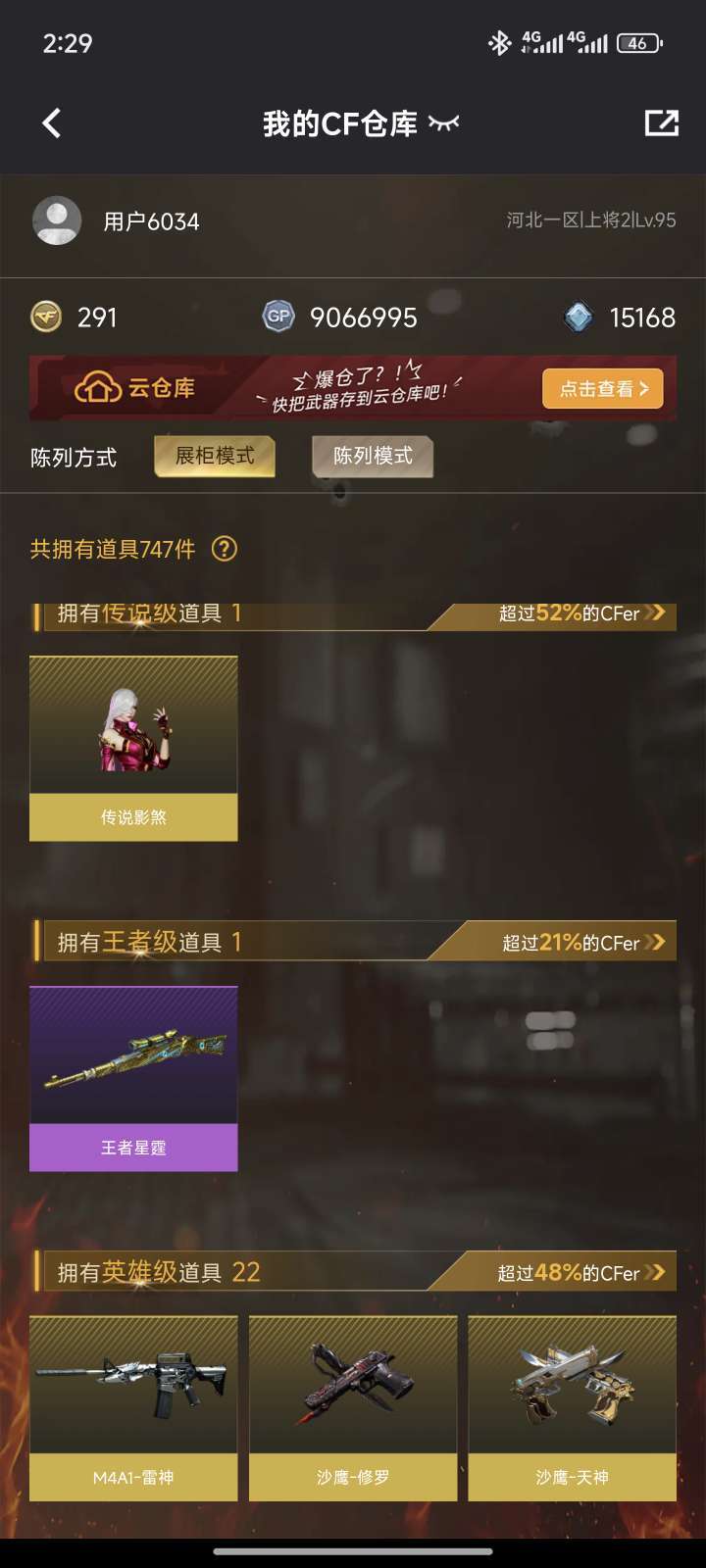Screen dimensions: 706x1568
Task: Switch to 陈列模式 display mode
Action: pos(373,456)
